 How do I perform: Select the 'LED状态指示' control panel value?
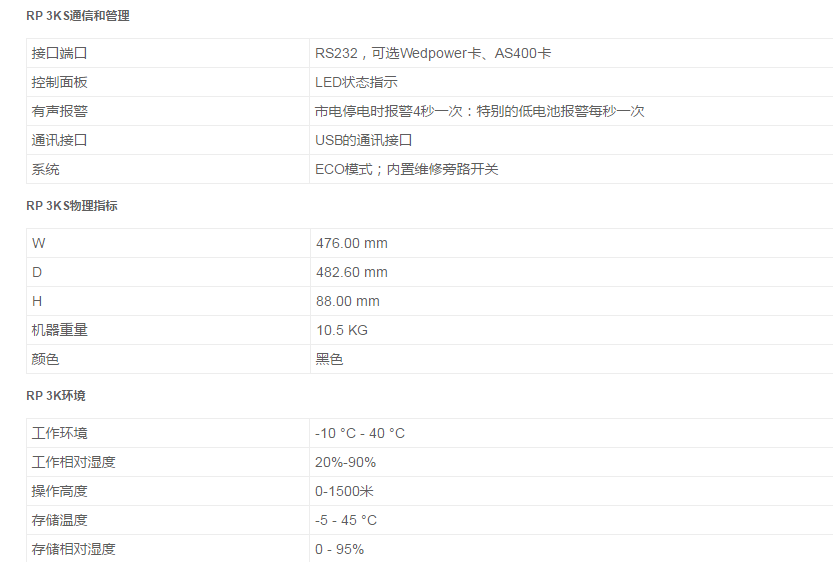tap(356, 82)
